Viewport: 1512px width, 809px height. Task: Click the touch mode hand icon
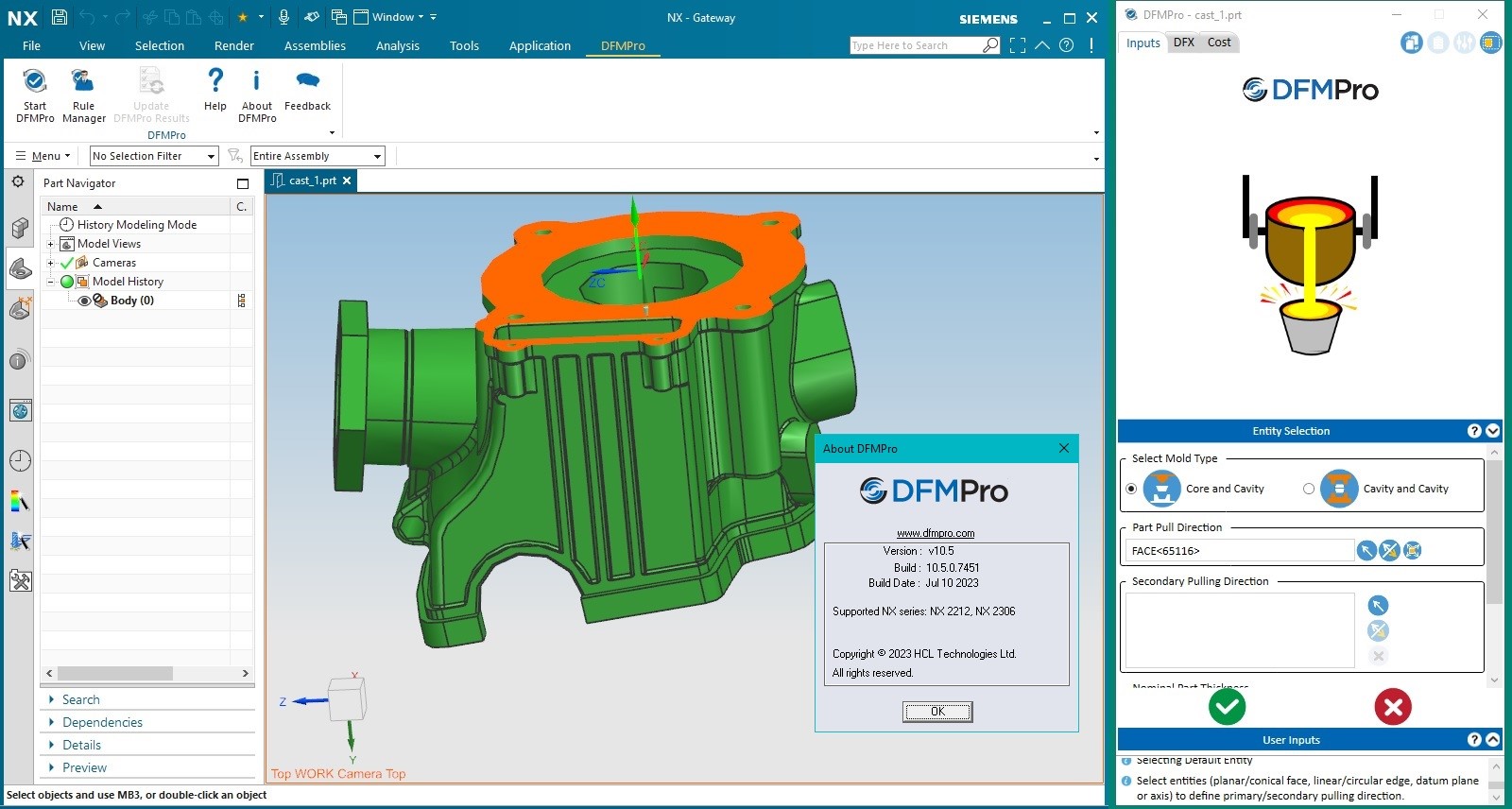click(x=311, y=17)
